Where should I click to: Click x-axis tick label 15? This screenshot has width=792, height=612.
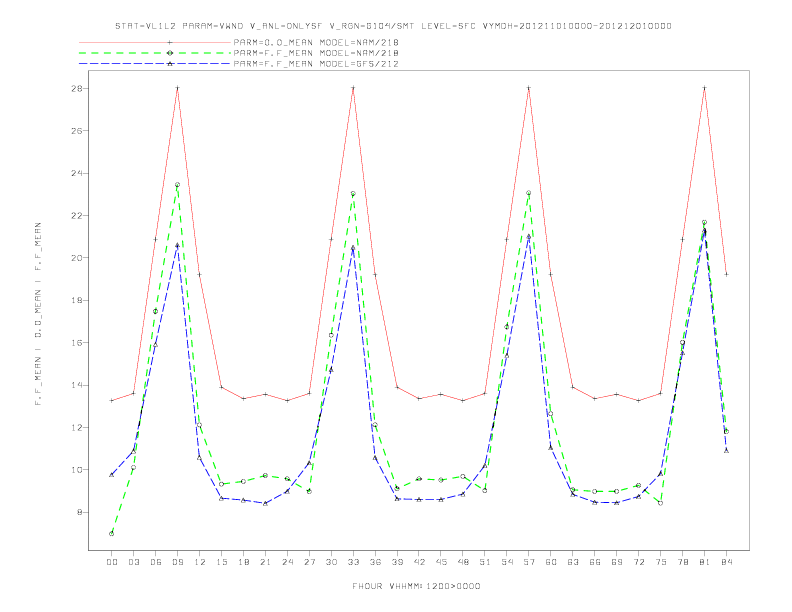point(221,562)
